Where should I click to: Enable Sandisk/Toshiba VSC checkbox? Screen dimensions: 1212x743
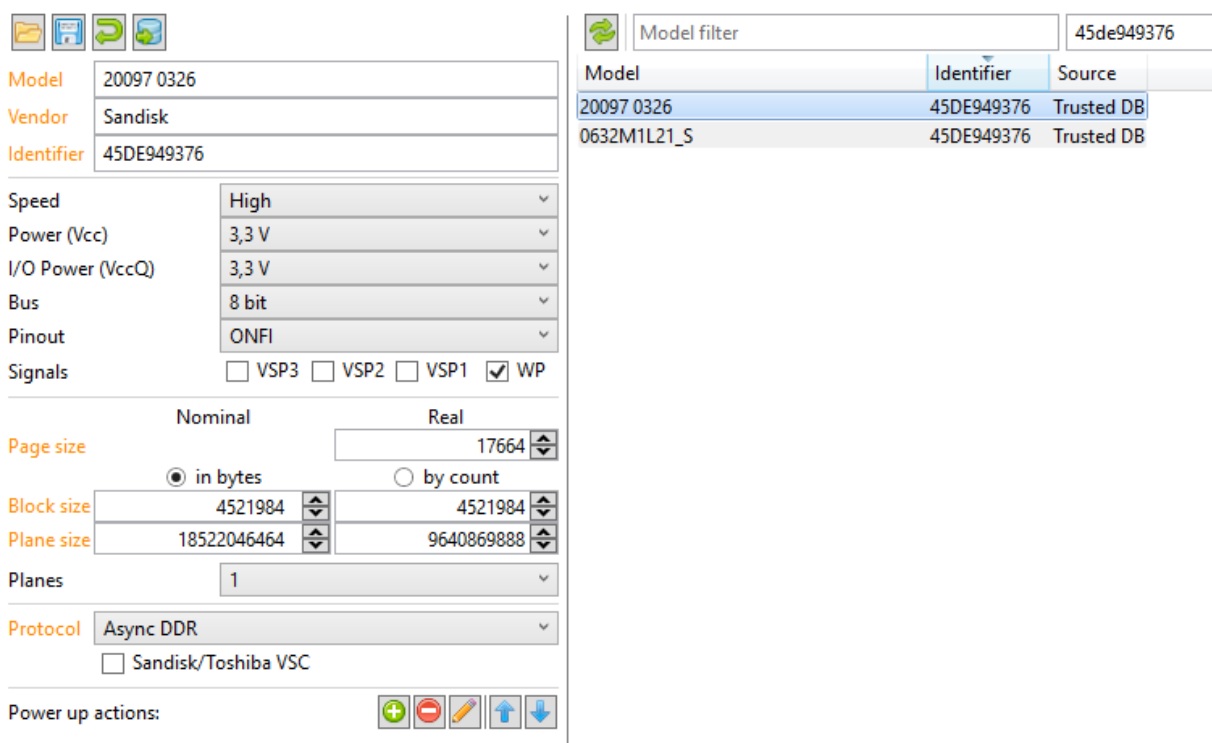click(114, 662)
